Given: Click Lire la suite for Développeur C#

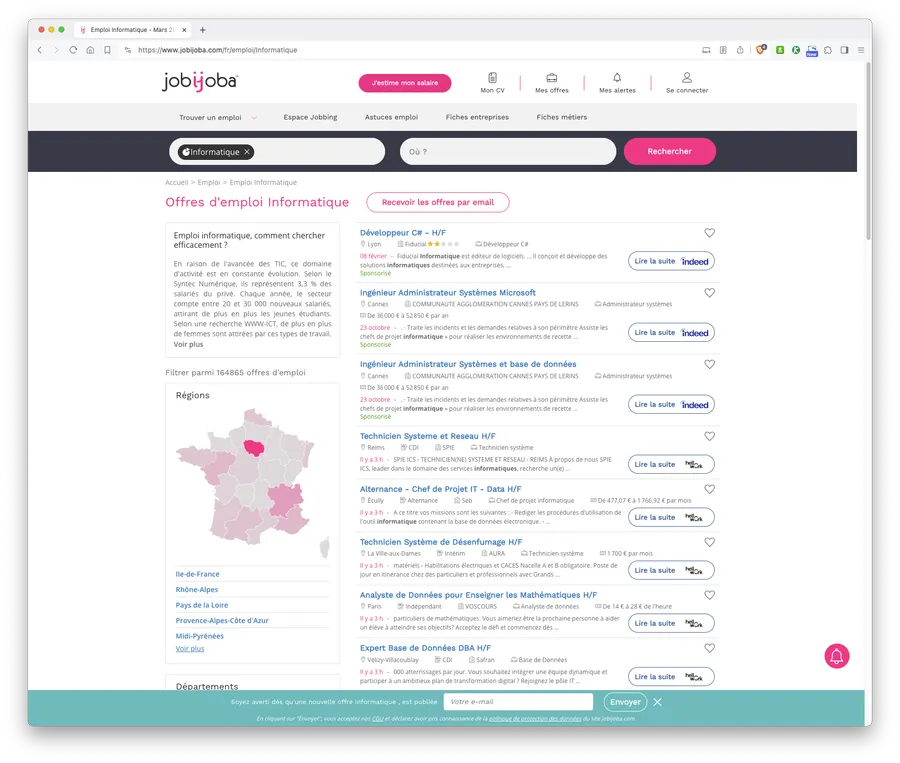Looking at the screenshot, I should pyautogui.click(x=671, y=261).
